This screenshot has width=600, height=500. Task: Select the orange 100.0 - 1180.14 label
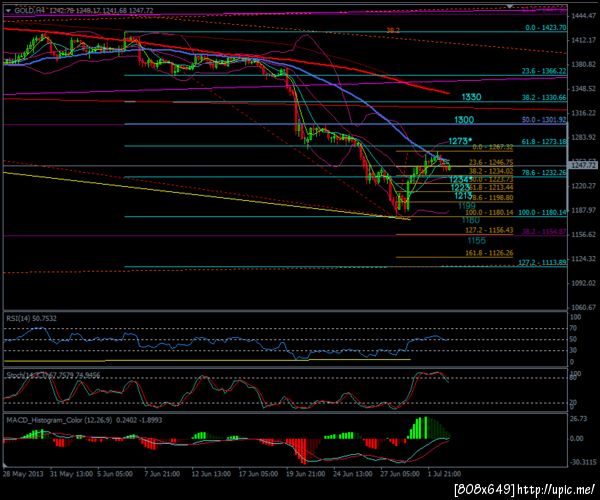point(489,212)
